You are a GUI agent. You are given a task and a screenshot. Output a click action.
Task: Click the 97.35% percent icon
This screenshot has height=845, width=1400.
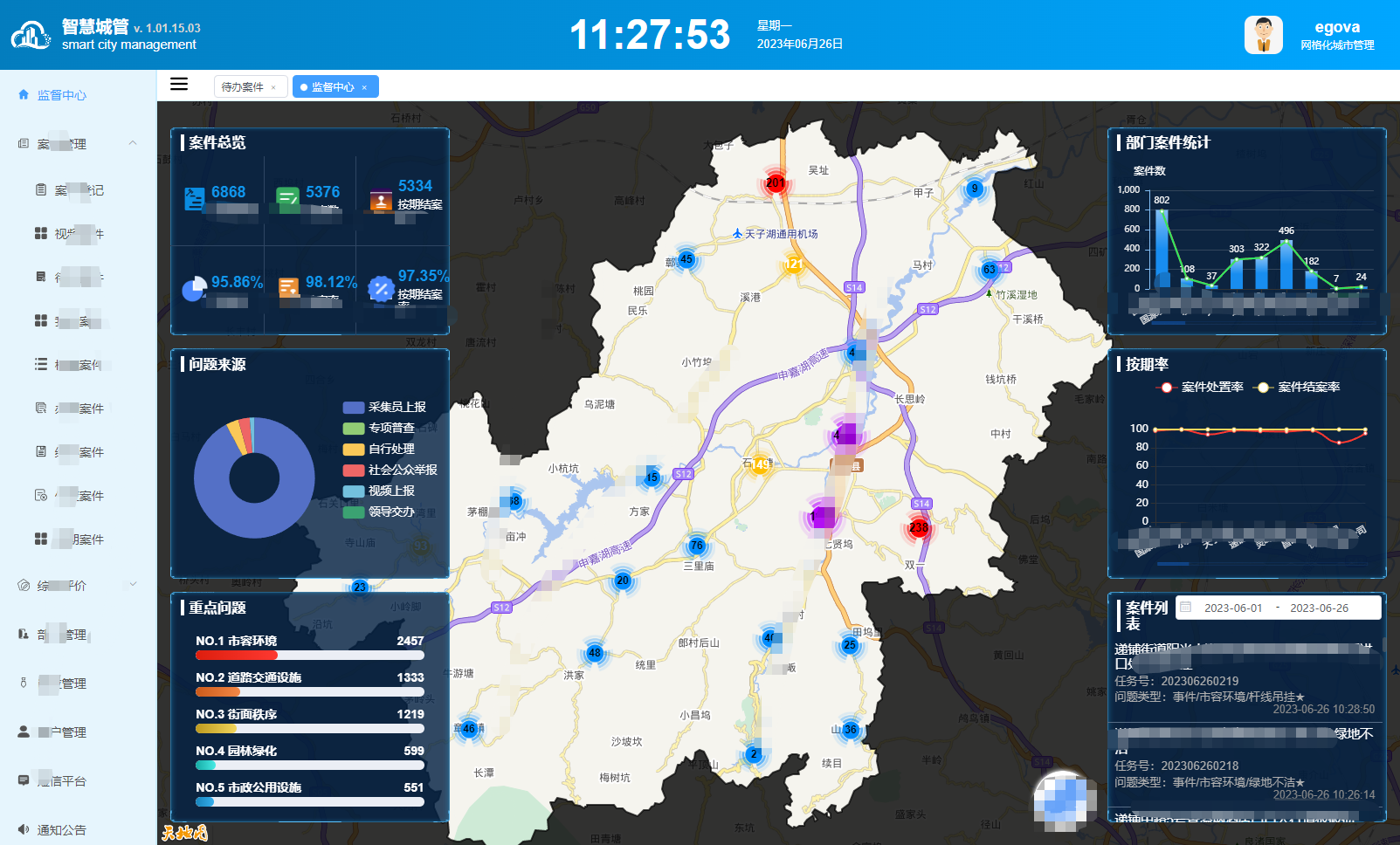[381, 289]
